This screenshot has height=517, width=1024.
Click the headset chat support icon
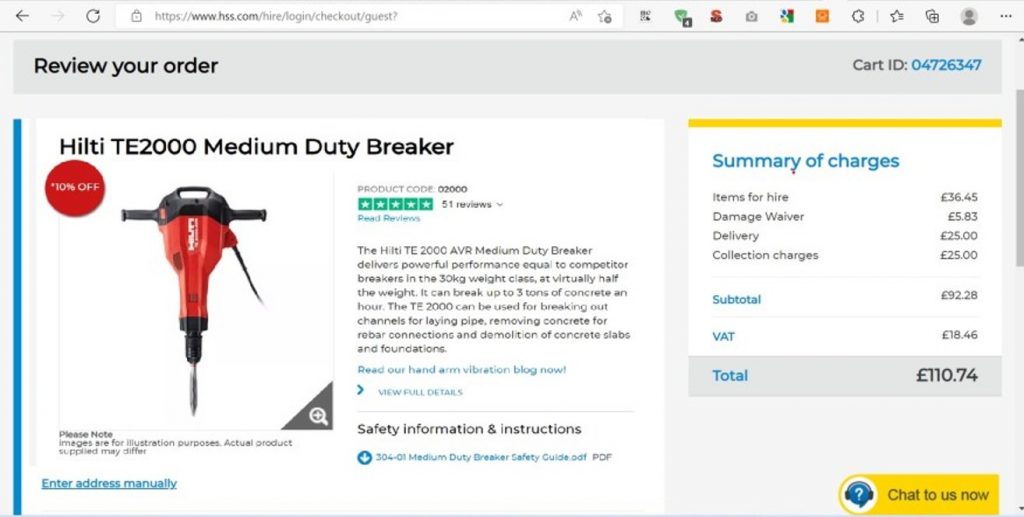[859, 494]
